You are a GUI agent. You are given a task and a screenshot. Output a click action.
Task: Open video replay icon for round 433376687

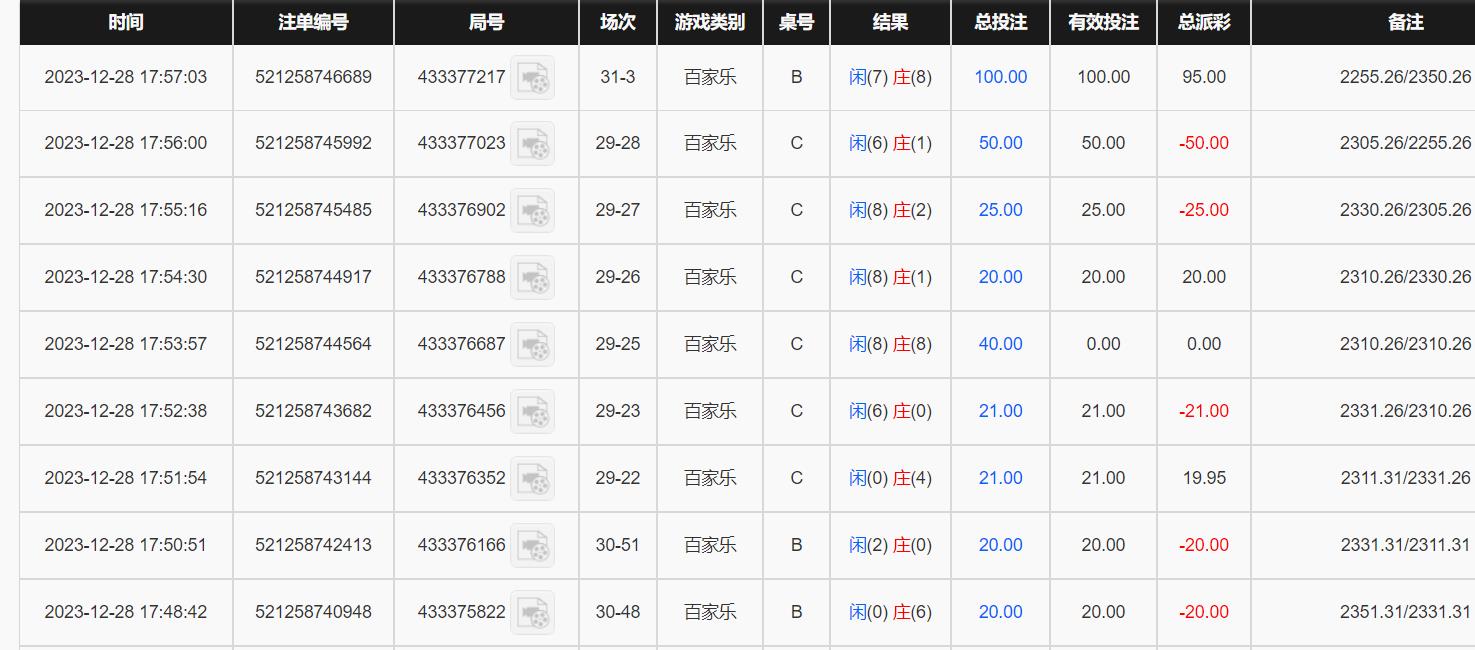click(x=532, y=345)
